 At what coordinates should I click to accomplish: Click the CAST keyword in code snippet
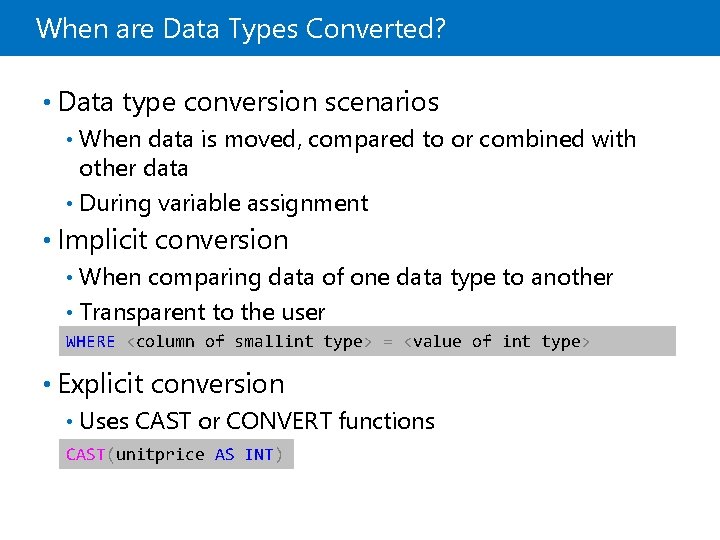click(86, 455)
